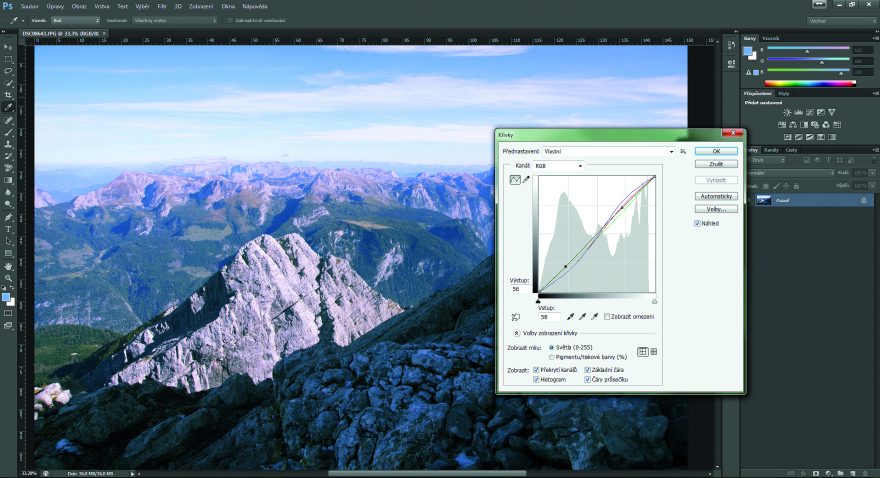
Task: Click the color spectrum ramp in Barvy panel
Action: (810, 83)
